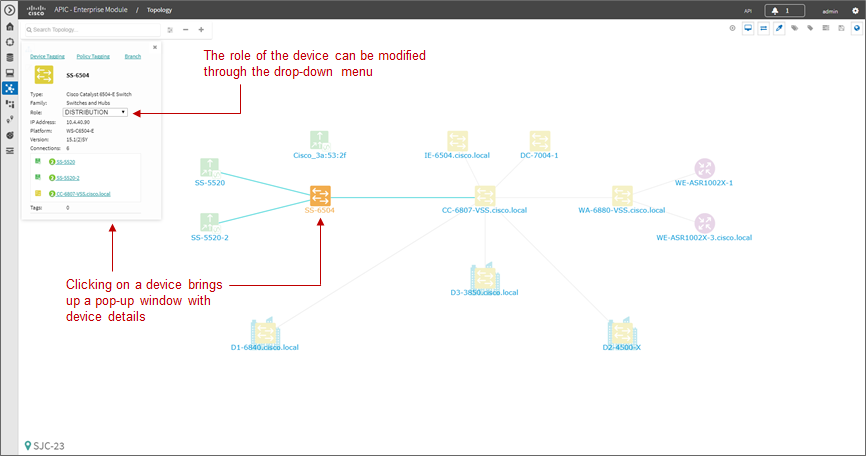Image resolution: width=866 pixels, height=456 pixels.
Task: Open the admin user menu
Action: pyautogui.click(x=830, y=11)
